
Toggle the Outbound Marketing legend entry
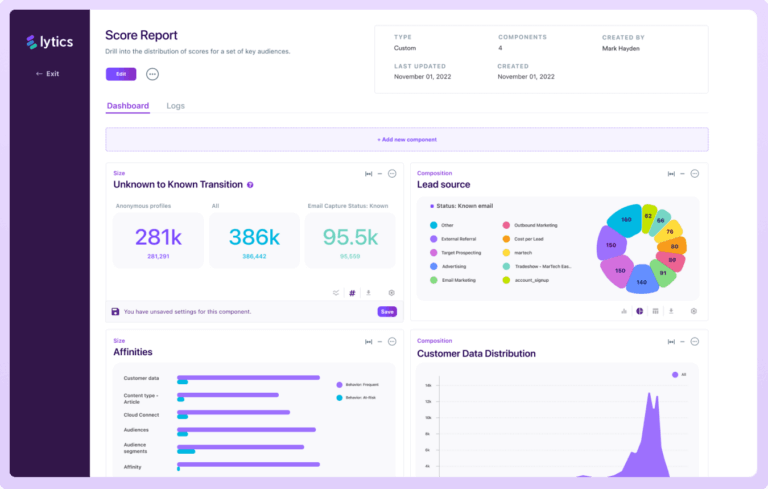click(x=535, y=225)
